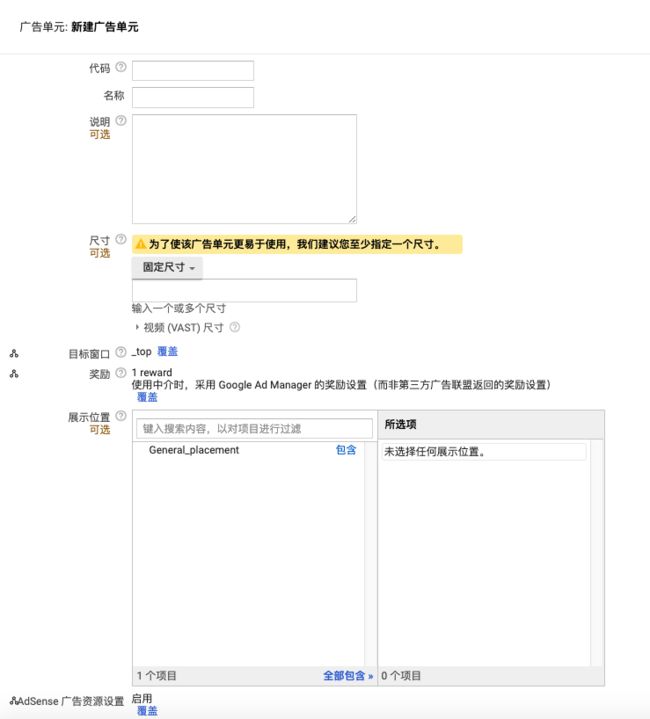Screen dimensions: 650x719
Task: Click 覆盖 link under AdSense 启用
Action: point(147,711)
